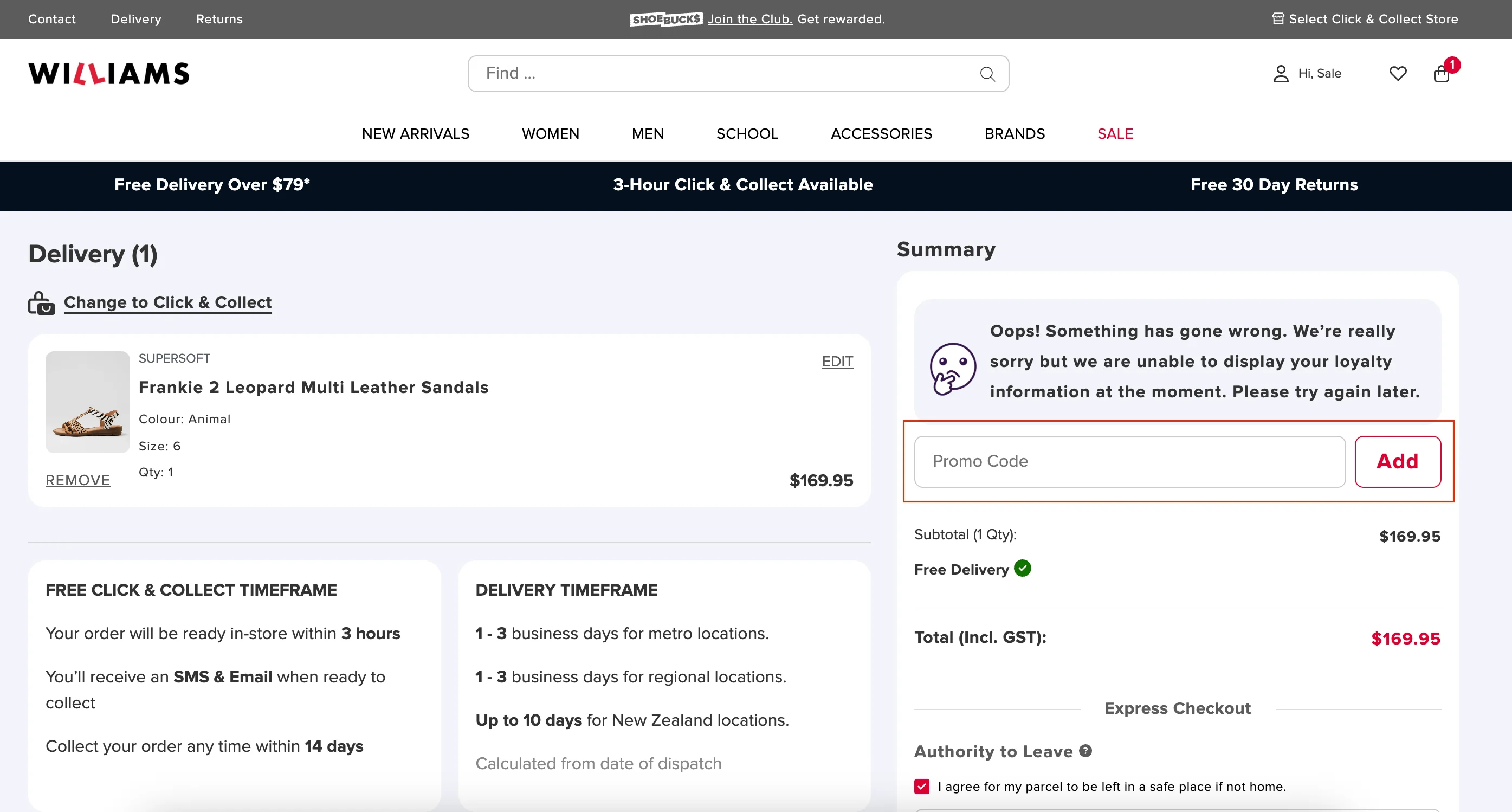Untick the Authority to Leave agreement checkbox
The image size is (1512, 812).
click(921, 786)
